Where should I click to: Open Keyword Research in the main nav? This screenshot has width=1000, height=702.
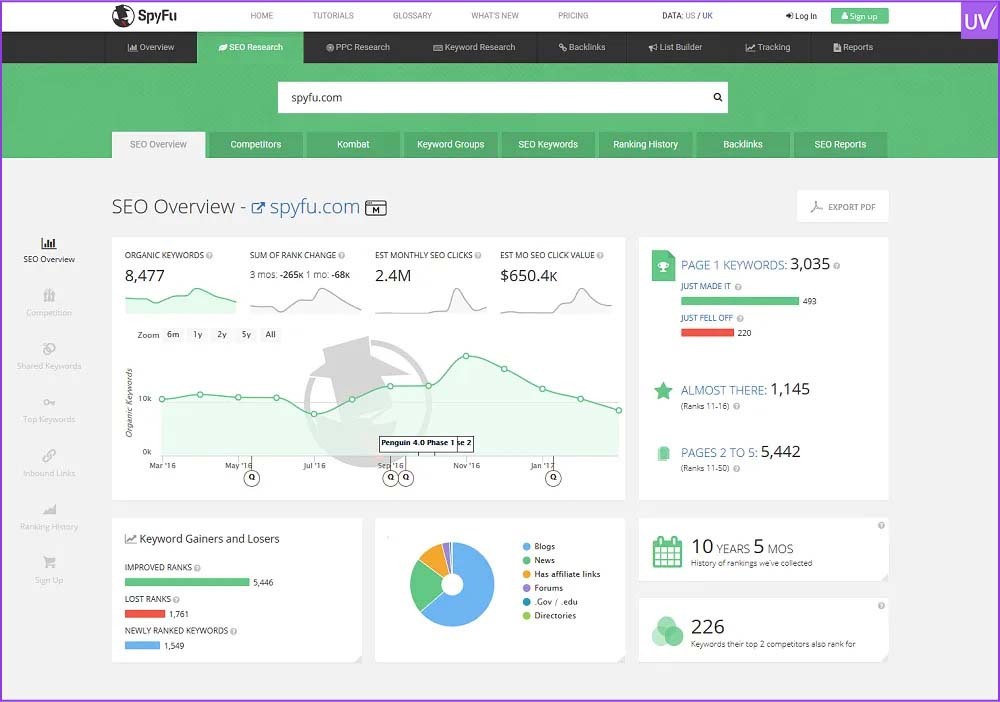[474, 47]
